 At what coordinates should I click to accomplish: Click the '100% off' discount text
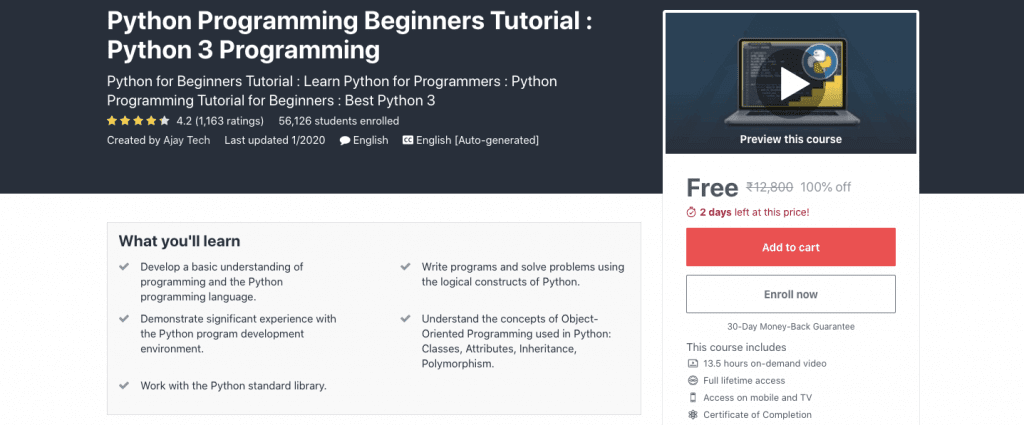(825, 187)
